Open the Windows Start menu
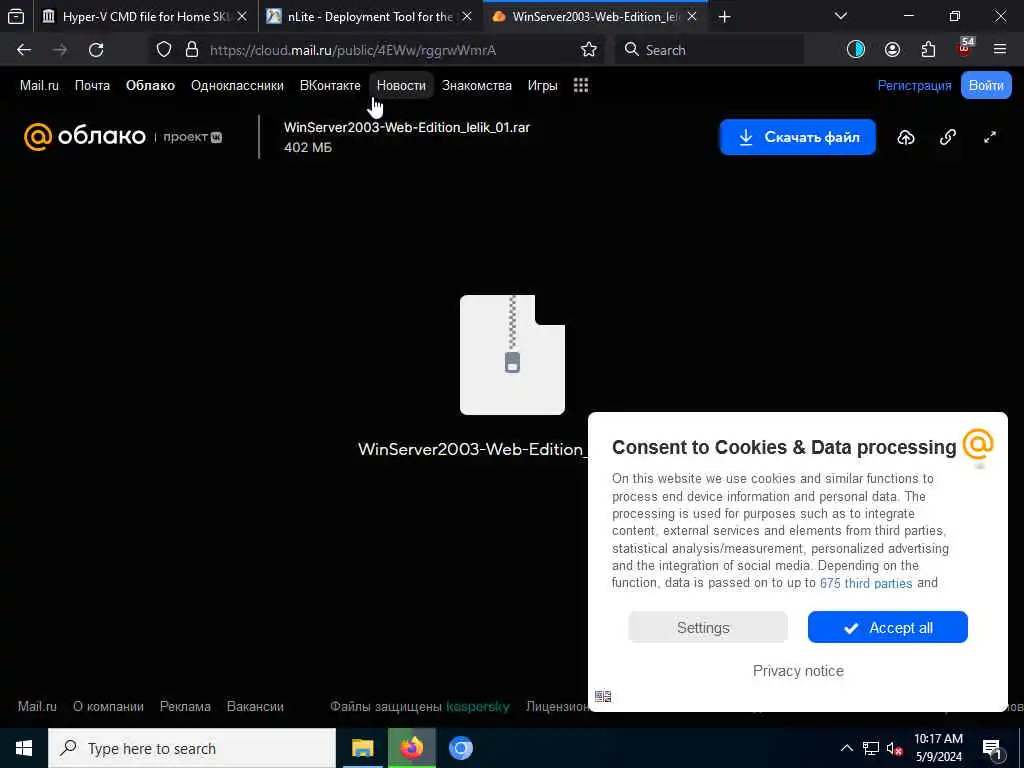 24,748
